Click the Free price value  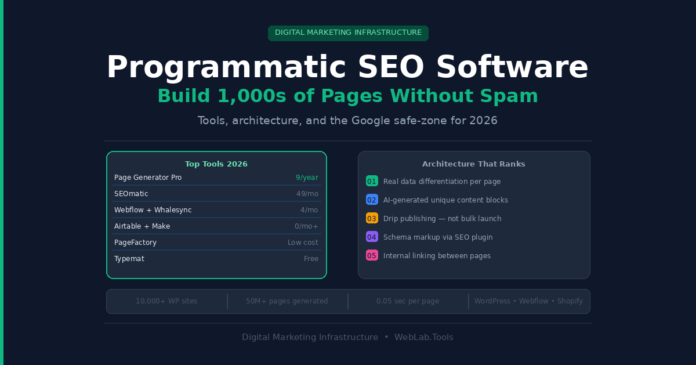[311, 259]
